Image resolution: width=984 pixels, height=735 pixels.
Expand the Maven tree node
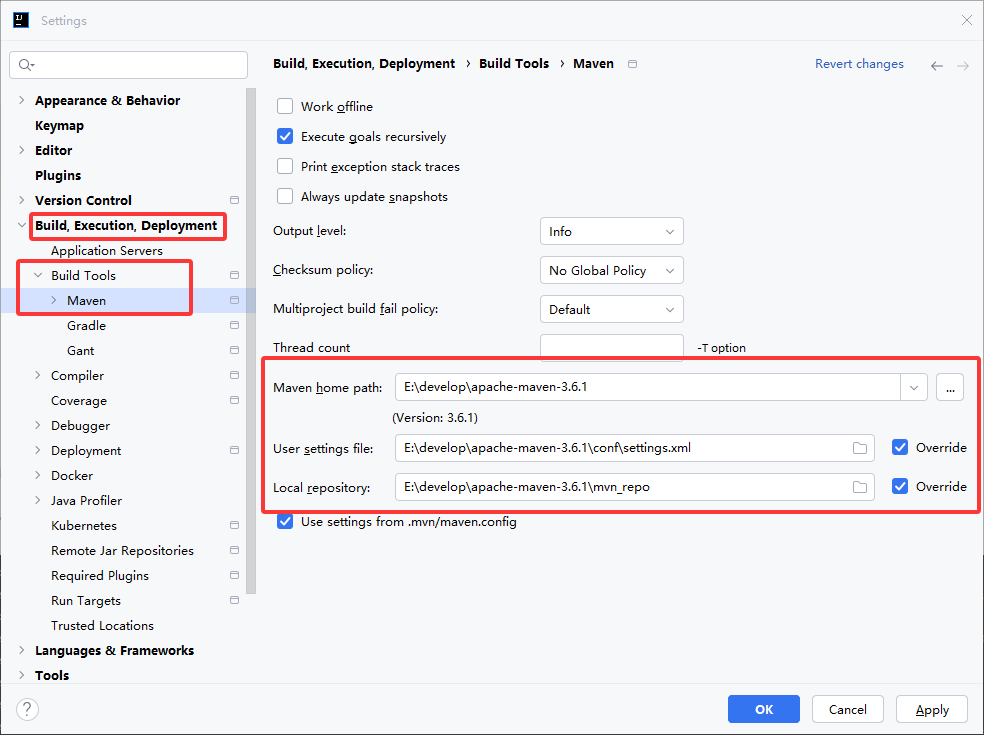coord(54,300)
